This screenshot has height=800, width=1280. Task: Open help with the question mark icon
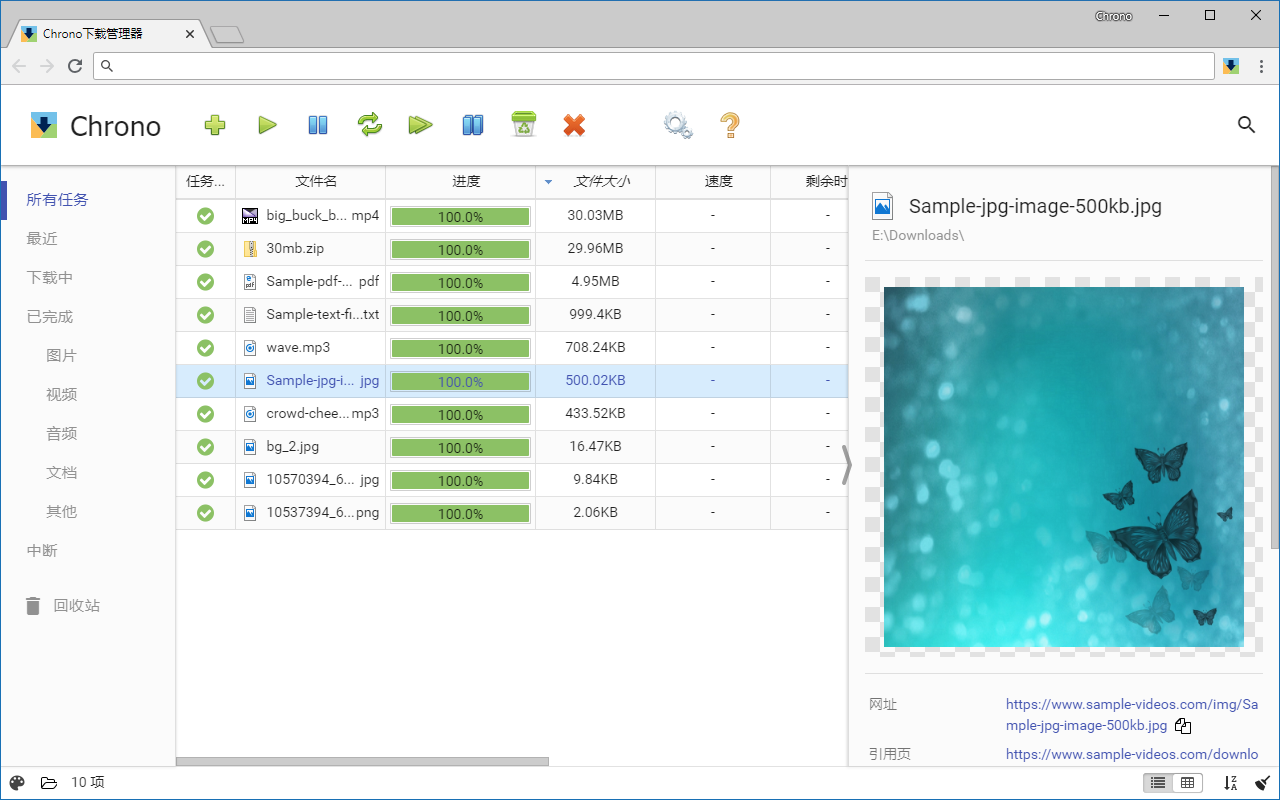[730, 125]
